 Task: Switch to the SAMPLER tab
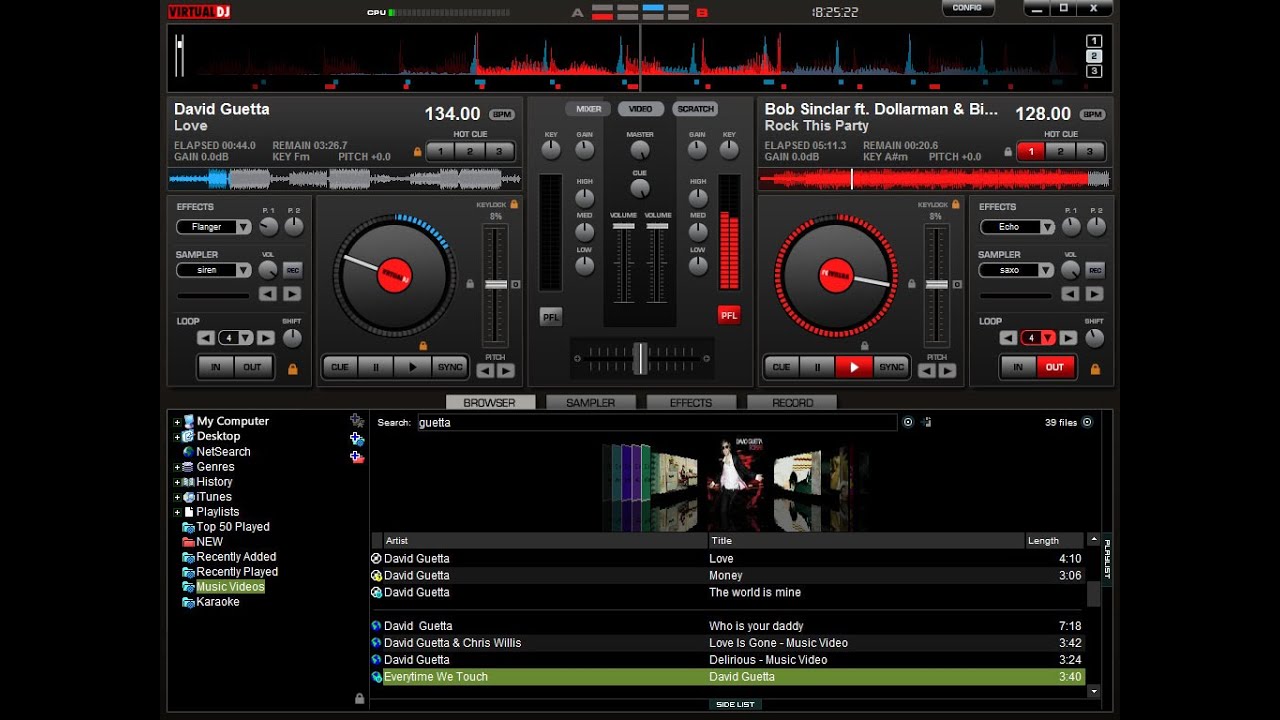pos(591,402)
